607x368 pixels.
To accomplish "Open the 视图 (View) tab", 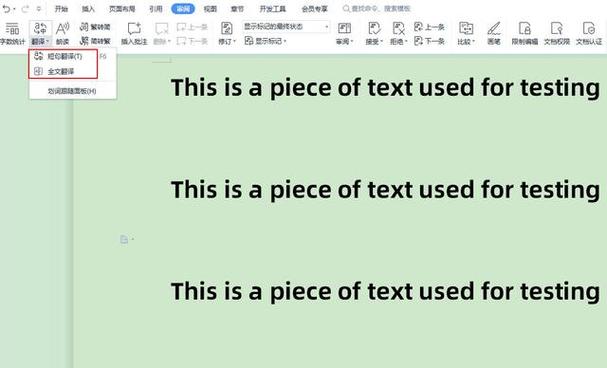I will coord(210,9).
